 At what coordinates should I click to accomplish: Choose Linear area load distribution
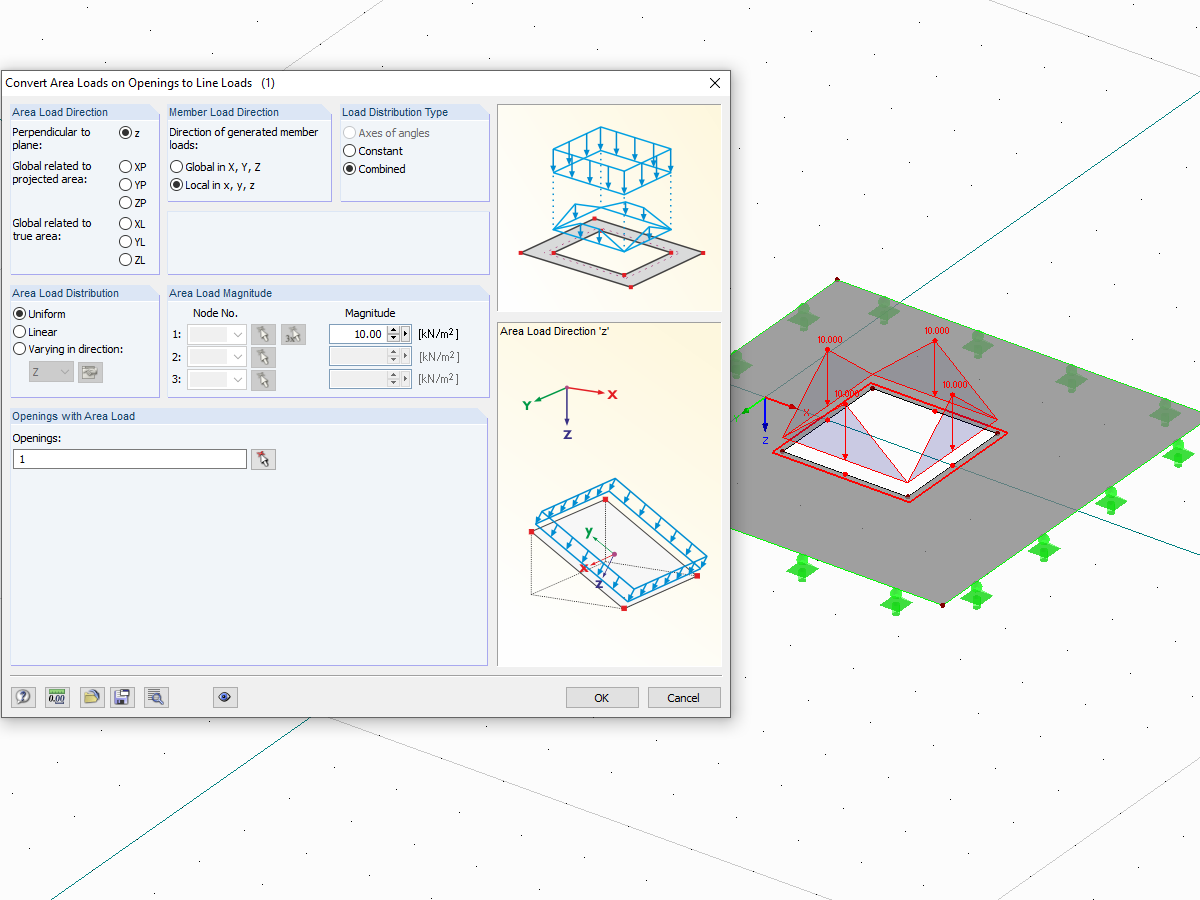click(18, 332)
